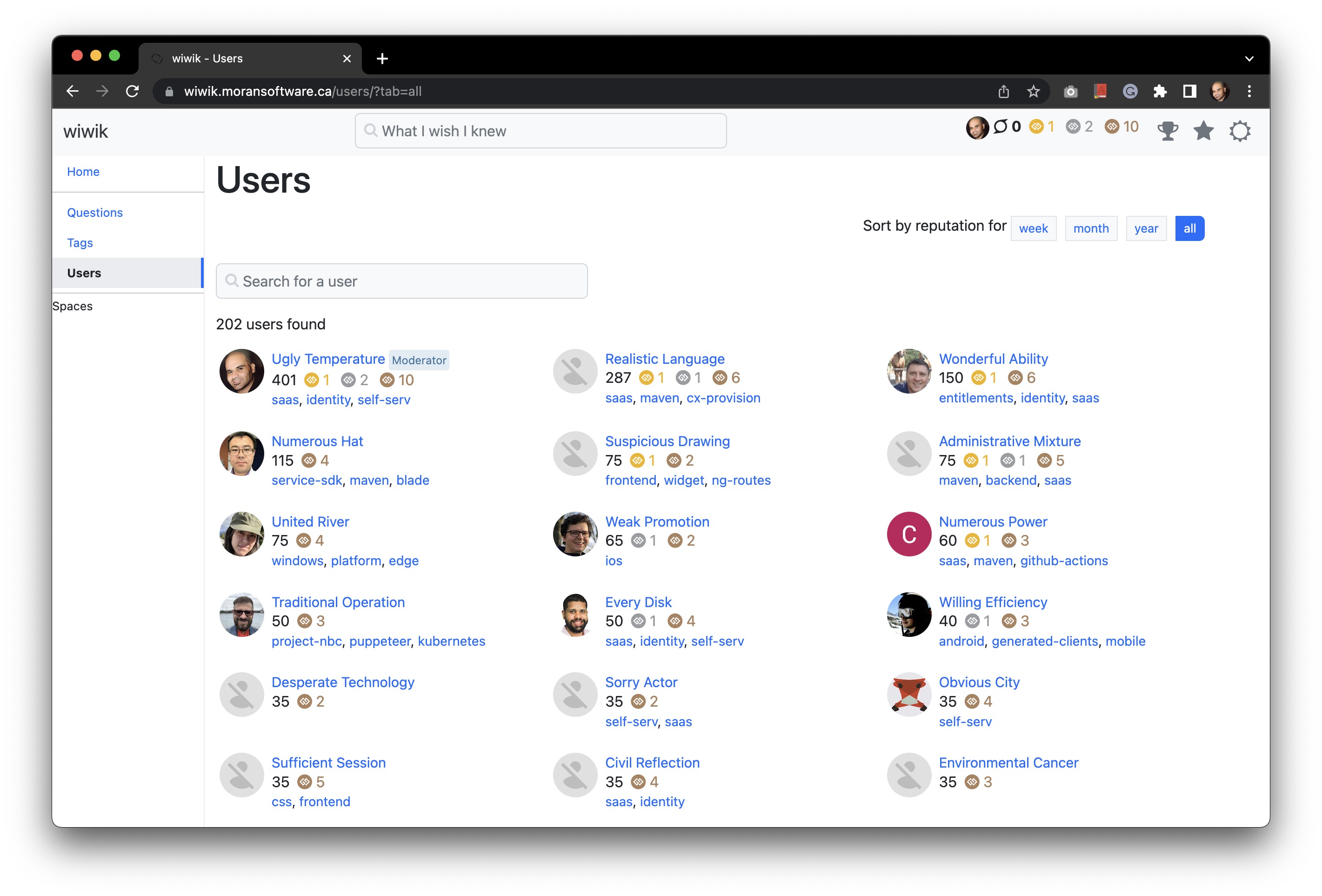
Task: Click the inbox messages icon showing 0
Action: pos(1001,127)
